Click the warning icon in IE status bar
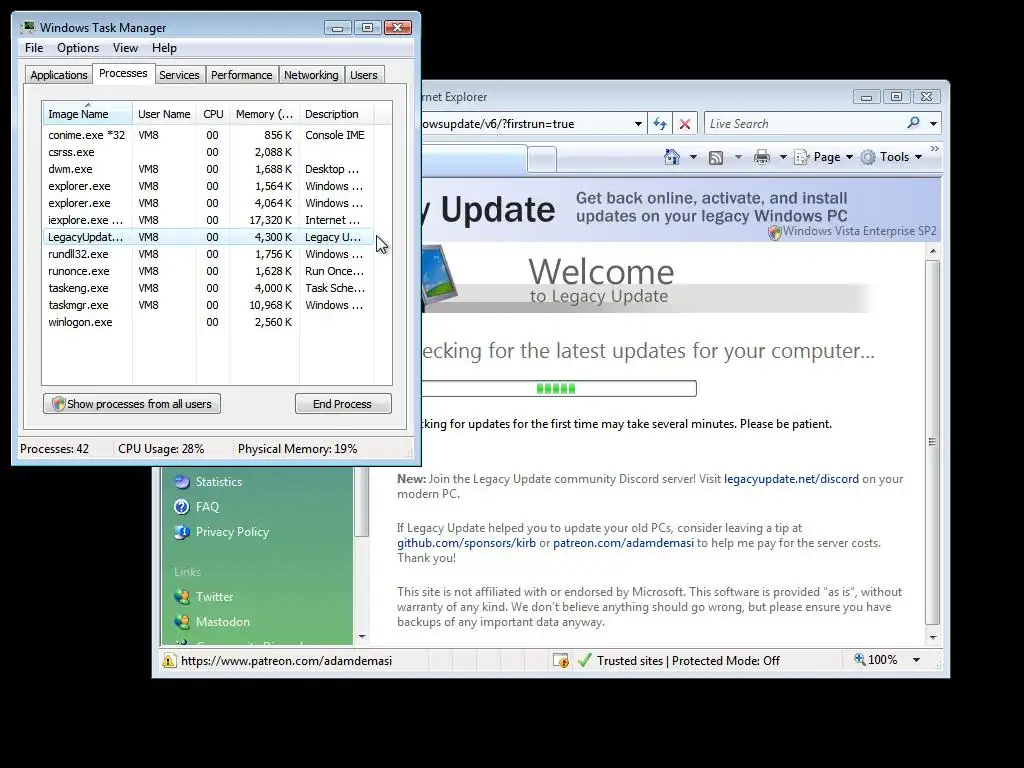 (169, 660)
